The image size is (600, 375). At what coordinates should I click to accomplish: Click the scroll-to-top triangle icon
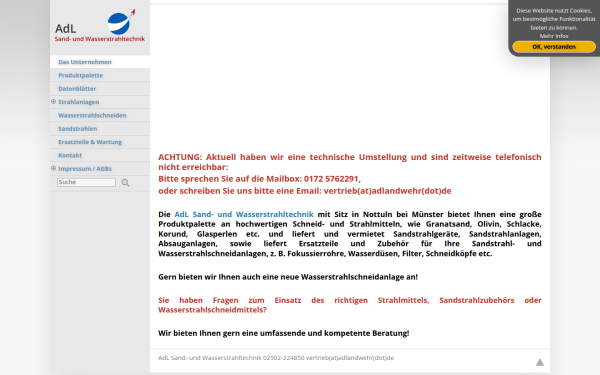pyautogui.click(x=540, y=362)
